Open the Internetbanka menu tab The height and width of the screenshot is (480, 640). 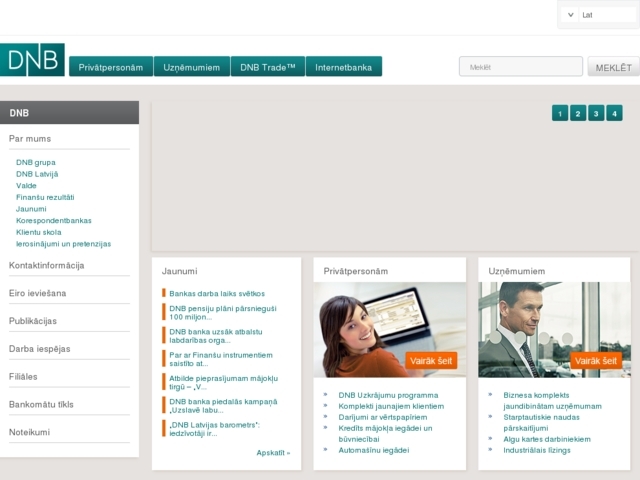pyautogui.click(x=344, y=67)
